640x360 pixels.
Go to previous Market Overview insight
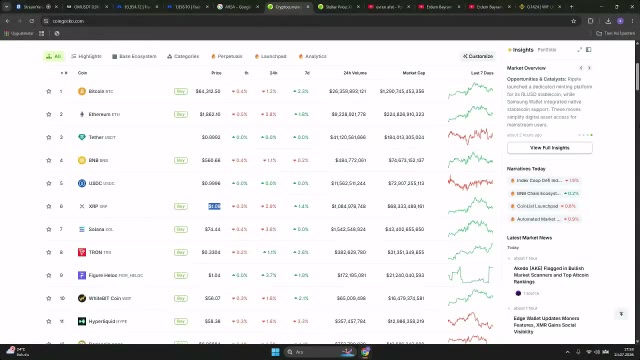coord(581,68)
